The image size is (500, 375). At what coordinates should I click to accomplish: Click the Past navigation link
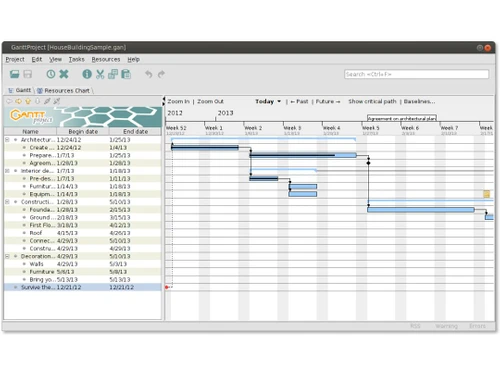click(x=299, y=101)
